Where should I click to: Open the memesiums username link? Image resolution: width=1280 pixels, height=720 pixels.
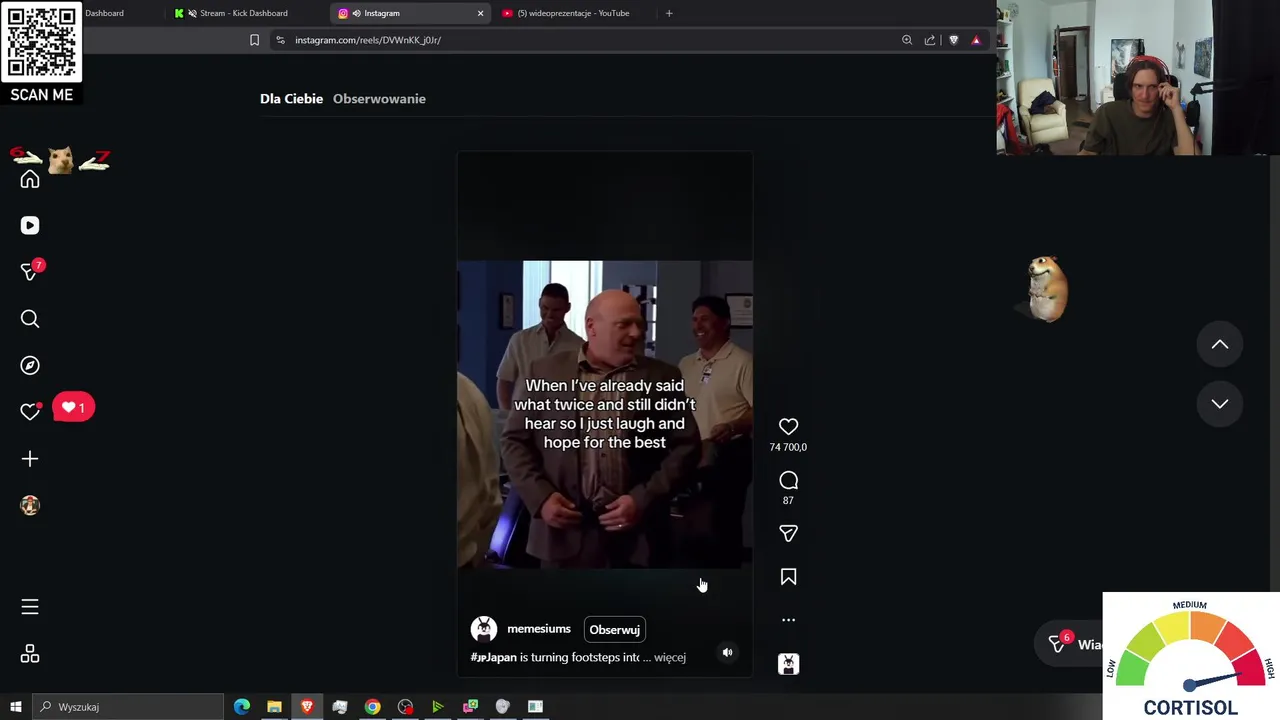tap(538, 629)
